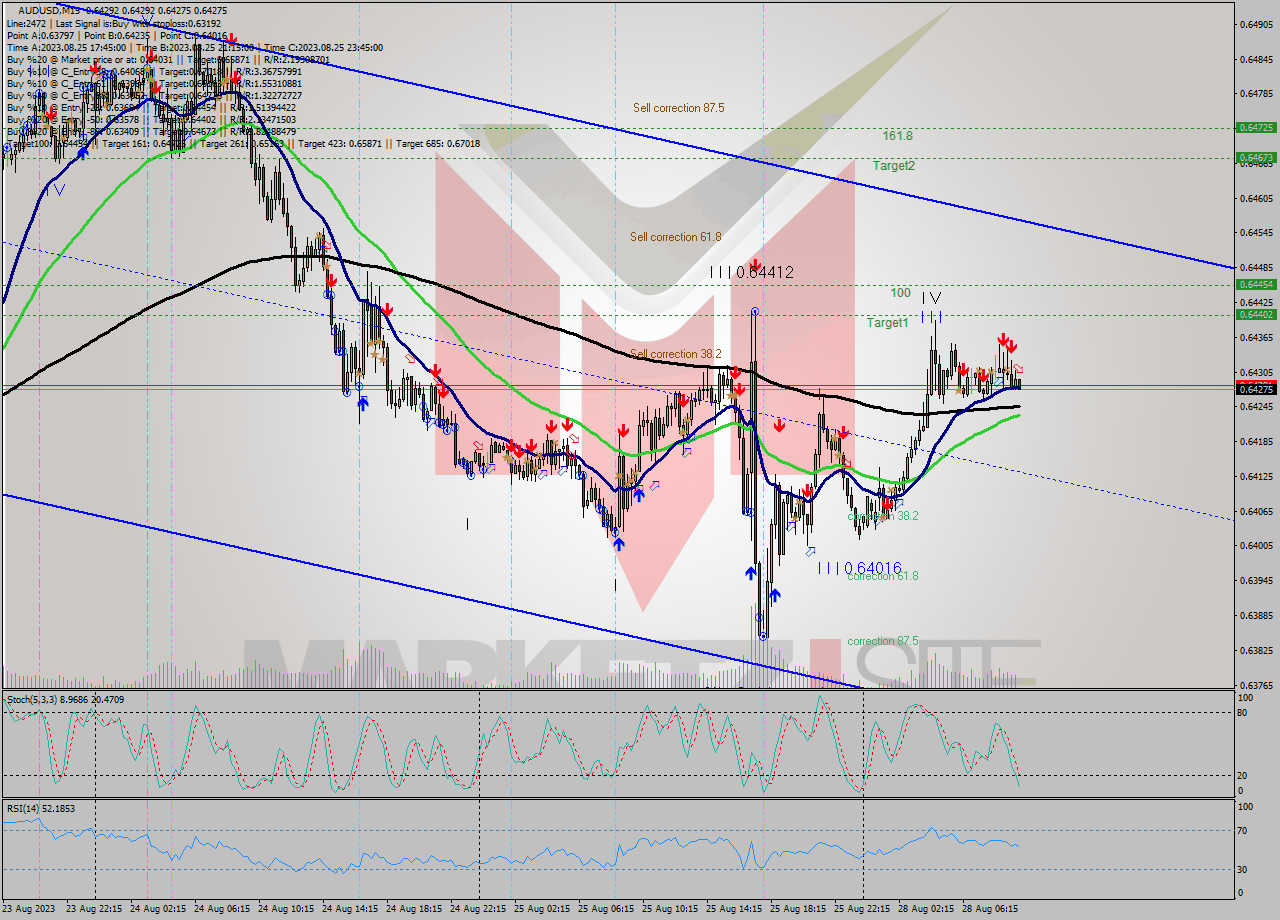This screenshot has width=1280, height=920.
Task: Click the 0.64185 price axis label
Action: coord(1256,441)
